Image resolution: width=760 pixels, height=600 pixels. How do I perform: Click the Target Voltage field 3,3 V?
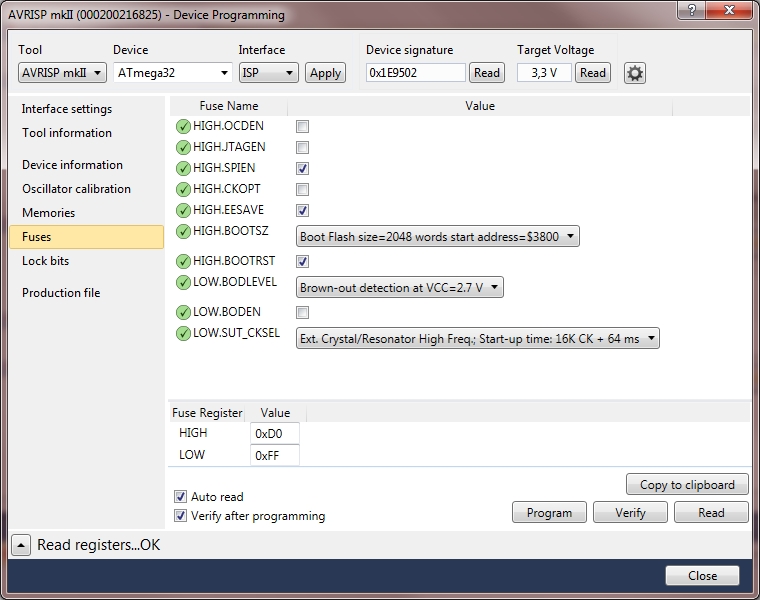pyautogui.click(x=544, y=73)
